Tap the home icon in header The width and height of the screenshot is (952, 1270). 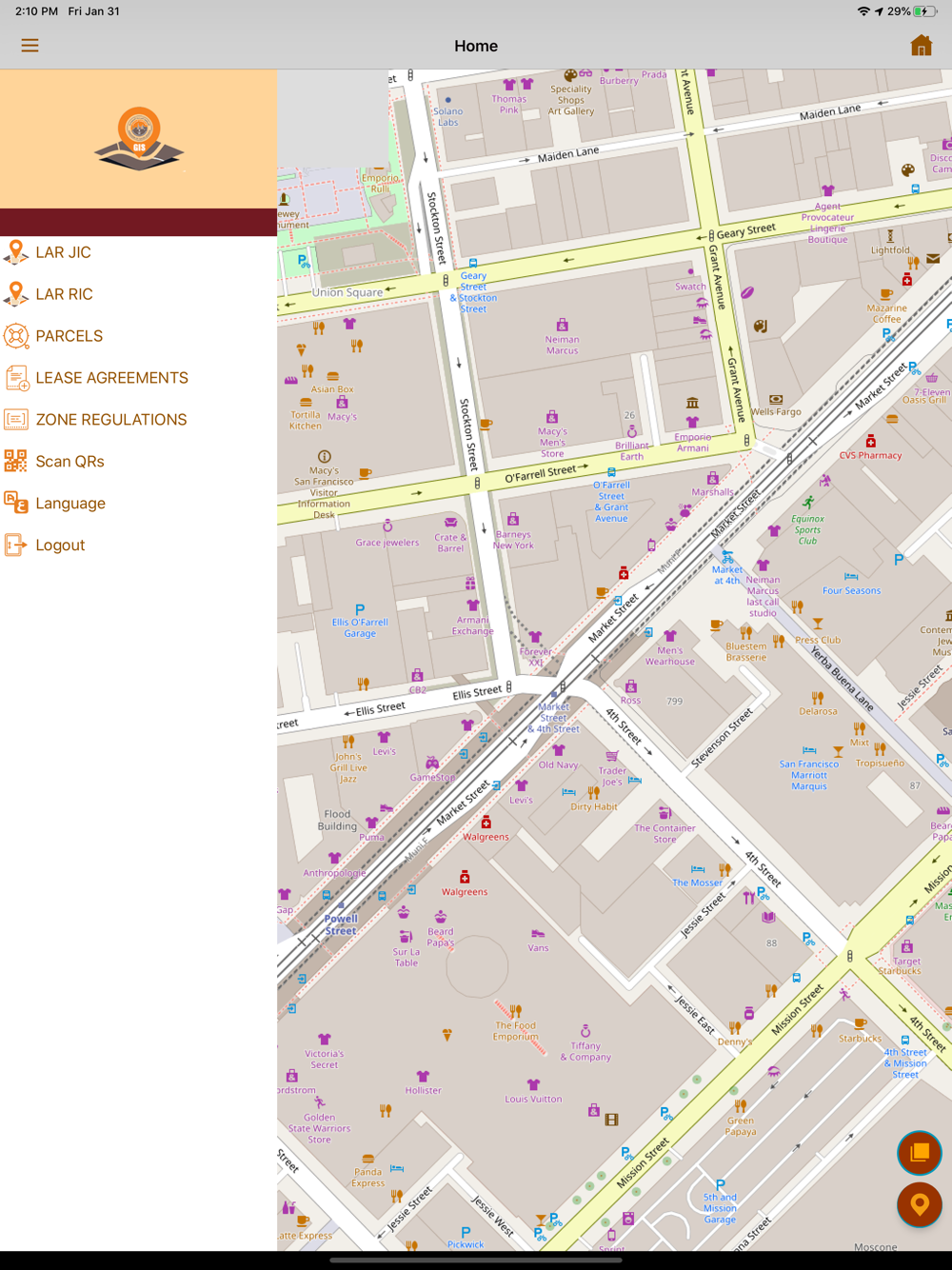pyautogui.click(x=921, y=46)
